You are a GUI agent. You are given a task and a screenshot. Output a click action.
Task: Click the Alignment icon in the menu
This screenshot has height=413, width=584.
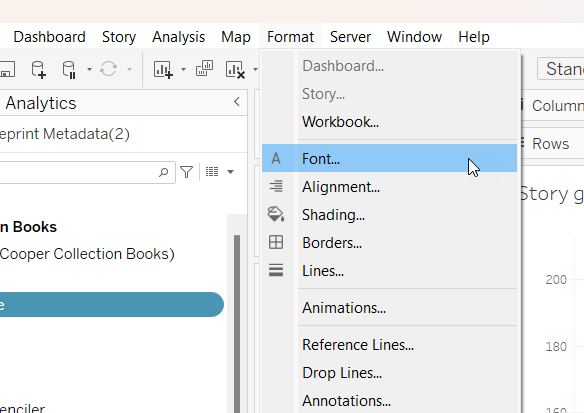[276, 186]
